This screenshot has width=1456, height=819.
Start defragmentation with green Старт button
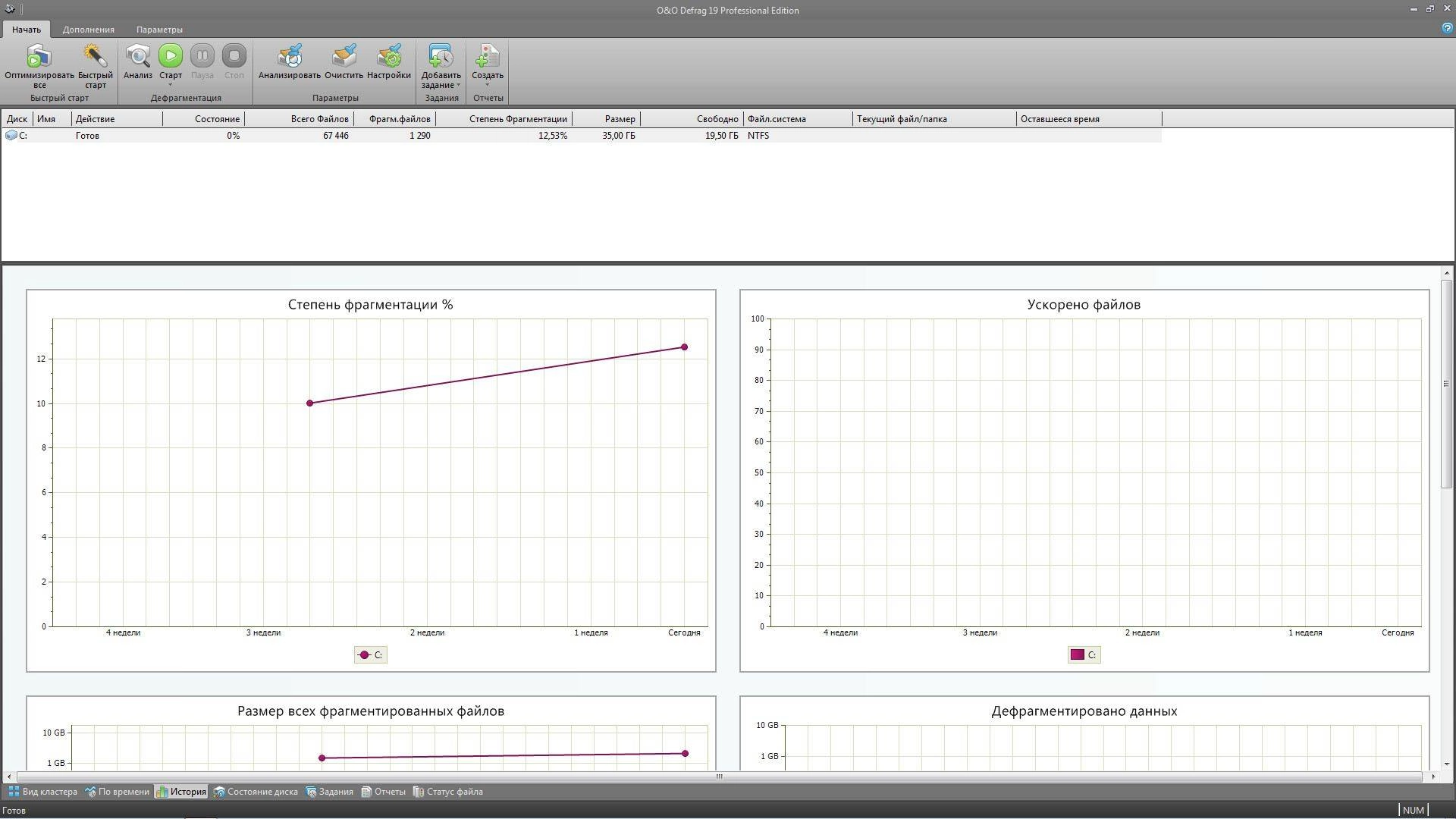[x=171, y=55]
